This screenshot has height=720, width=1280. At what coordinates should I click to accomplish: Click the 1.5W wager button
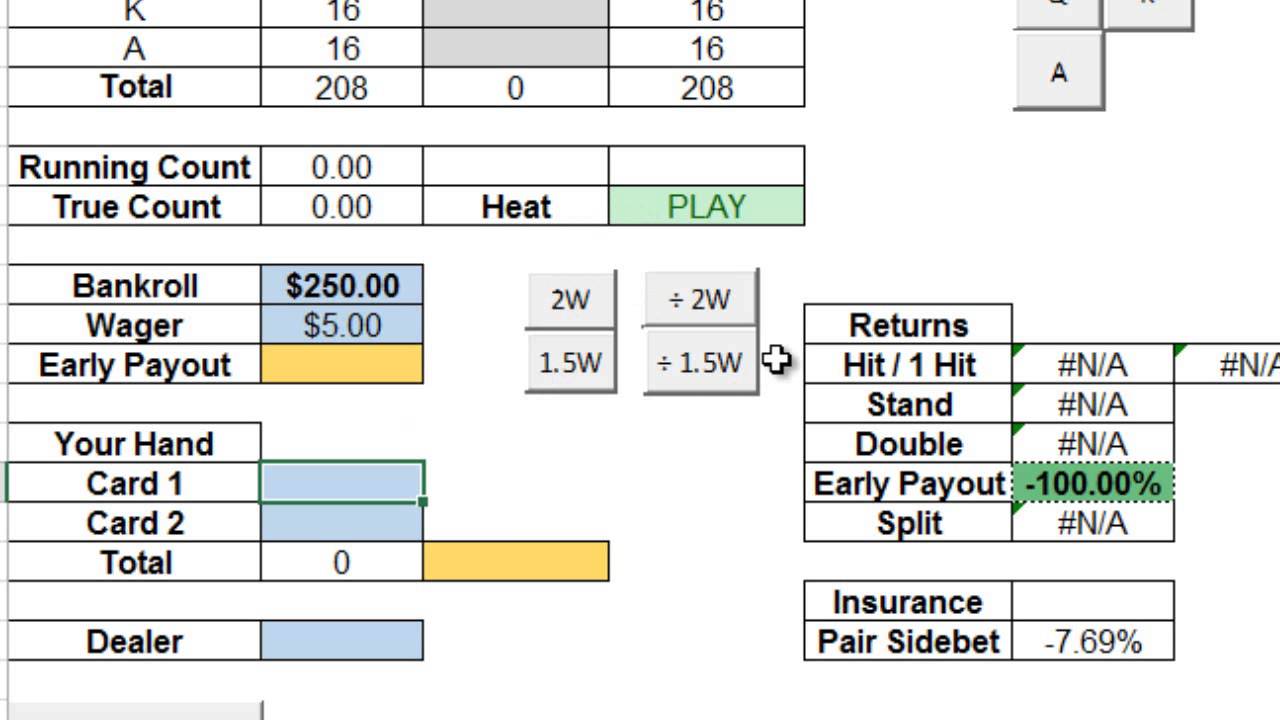tap(570, 362)
